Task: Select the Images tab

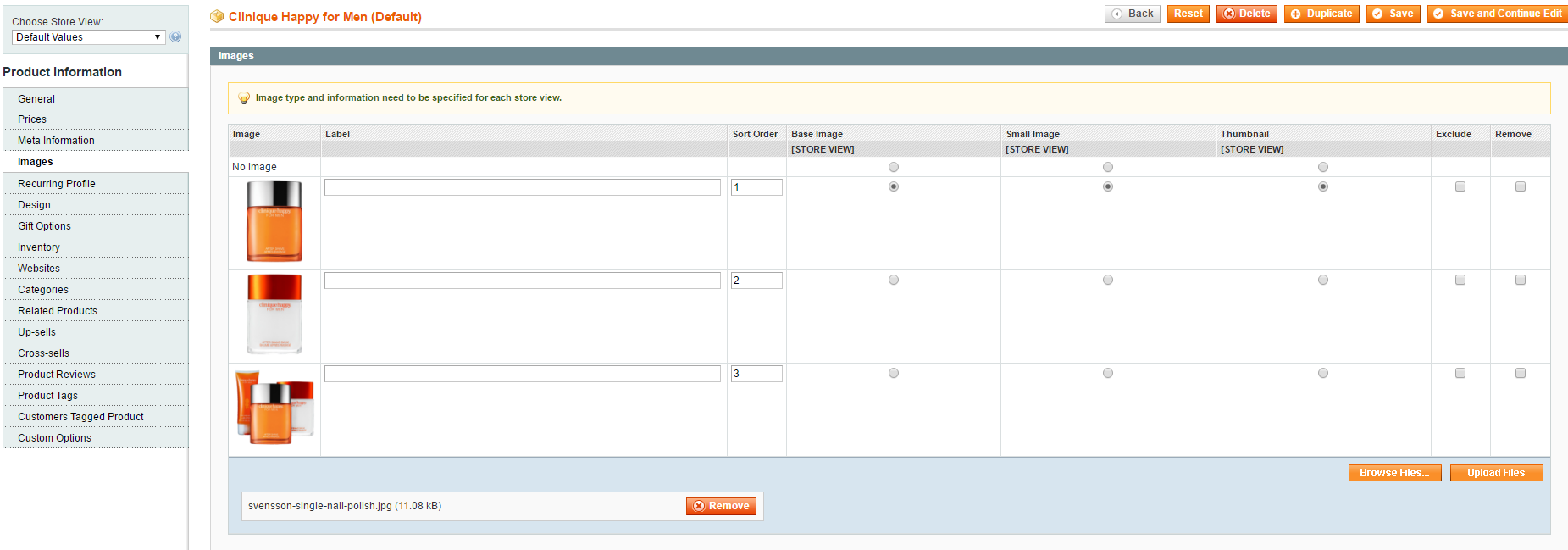Action: tap(95, 162)
